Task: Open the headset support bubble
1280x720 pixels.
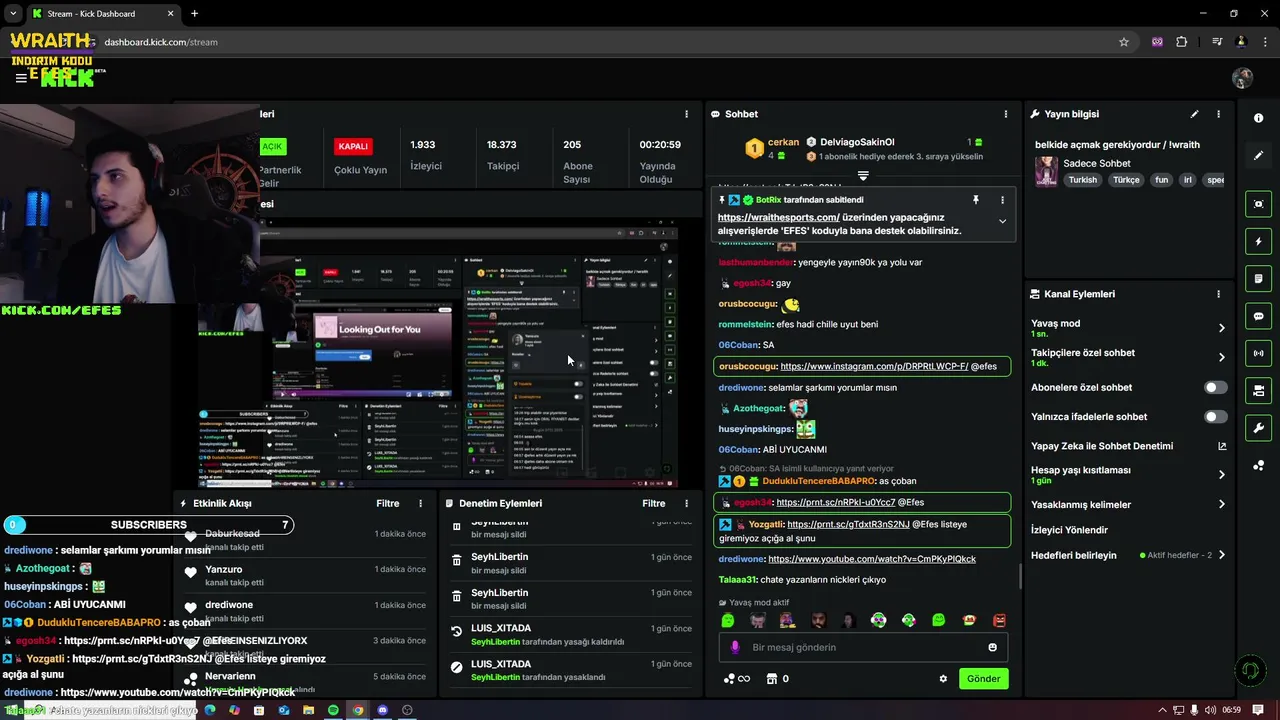Action: tap(1248, 669)
